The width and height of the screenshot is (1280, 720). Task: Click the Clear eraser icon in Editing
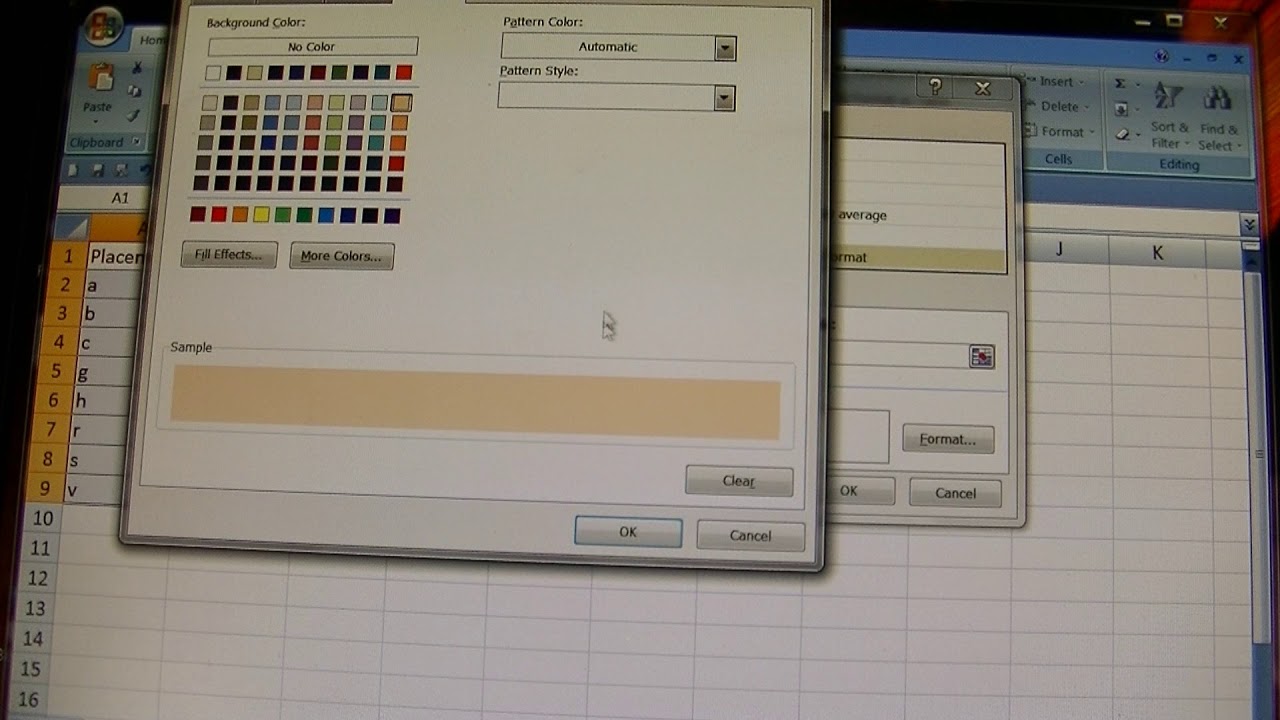(1122, 133)
